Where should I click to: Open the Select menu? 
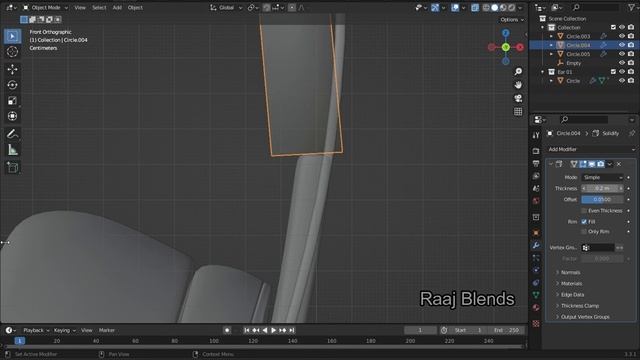[99, 7]
